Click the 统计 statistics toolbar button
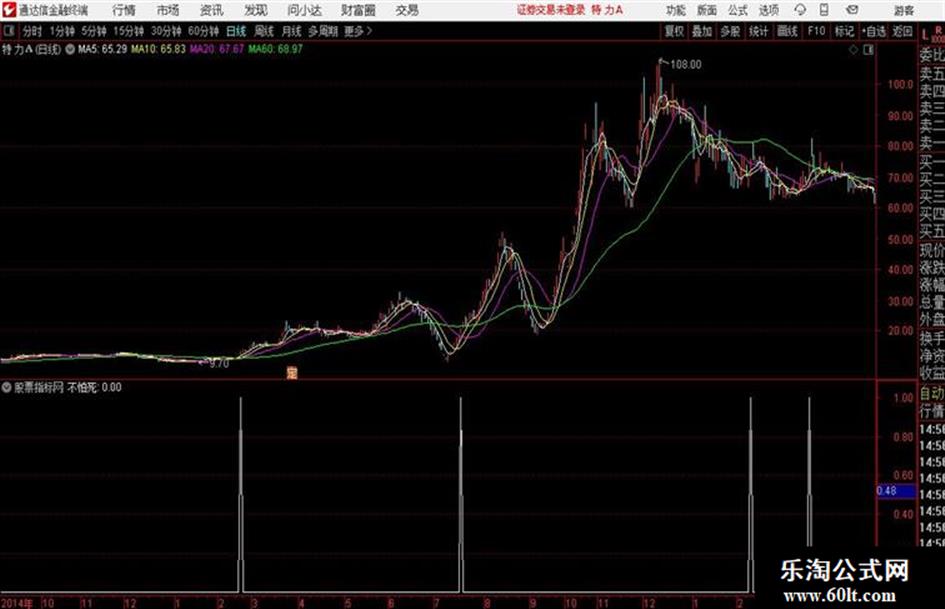The width and height of the screenshot is (945, 609). pos(759,31)
